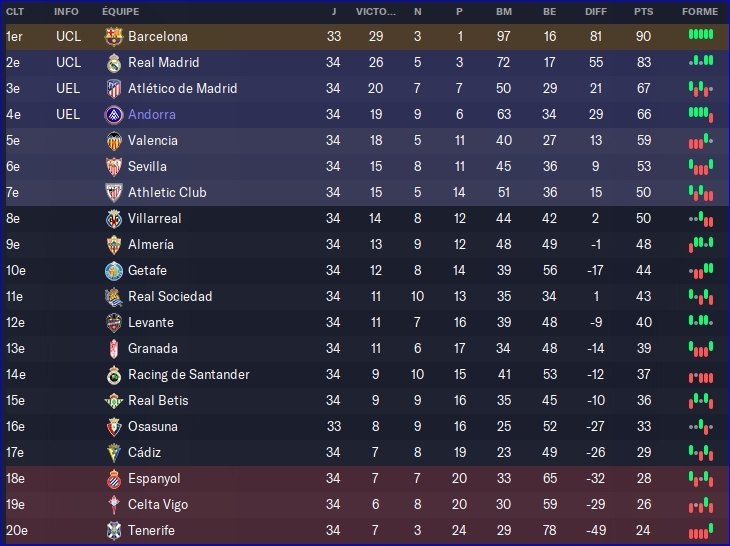This screenshot has height=546, width=730.
Task: Click the Espanyol club badge
Action: click(x=113, y=478)
